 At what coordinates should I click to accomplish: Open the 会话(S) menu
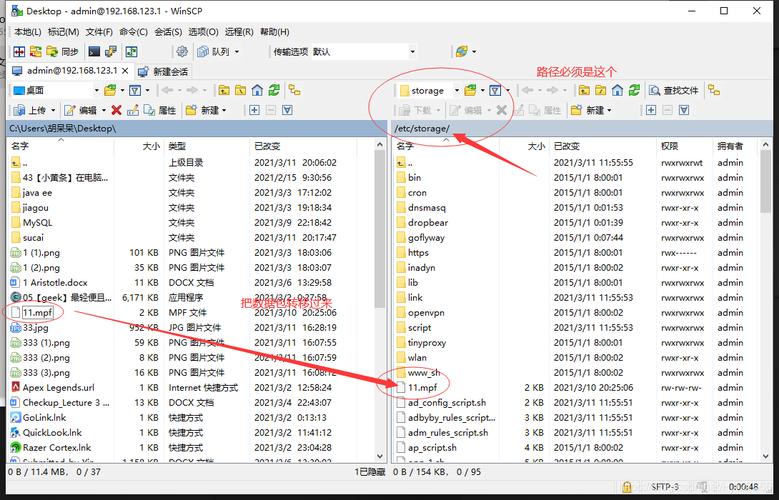coord(168,32)
